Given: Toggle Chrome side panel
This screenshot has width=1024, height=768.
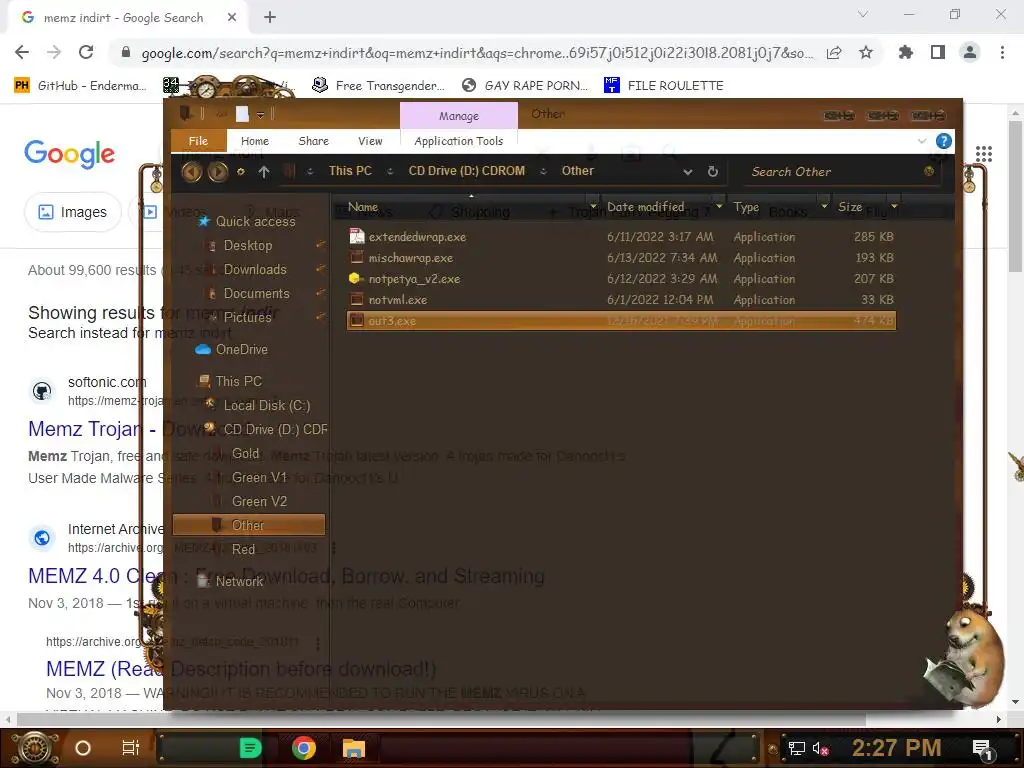Looking at the screenshot, I should (x=938, y=52).
